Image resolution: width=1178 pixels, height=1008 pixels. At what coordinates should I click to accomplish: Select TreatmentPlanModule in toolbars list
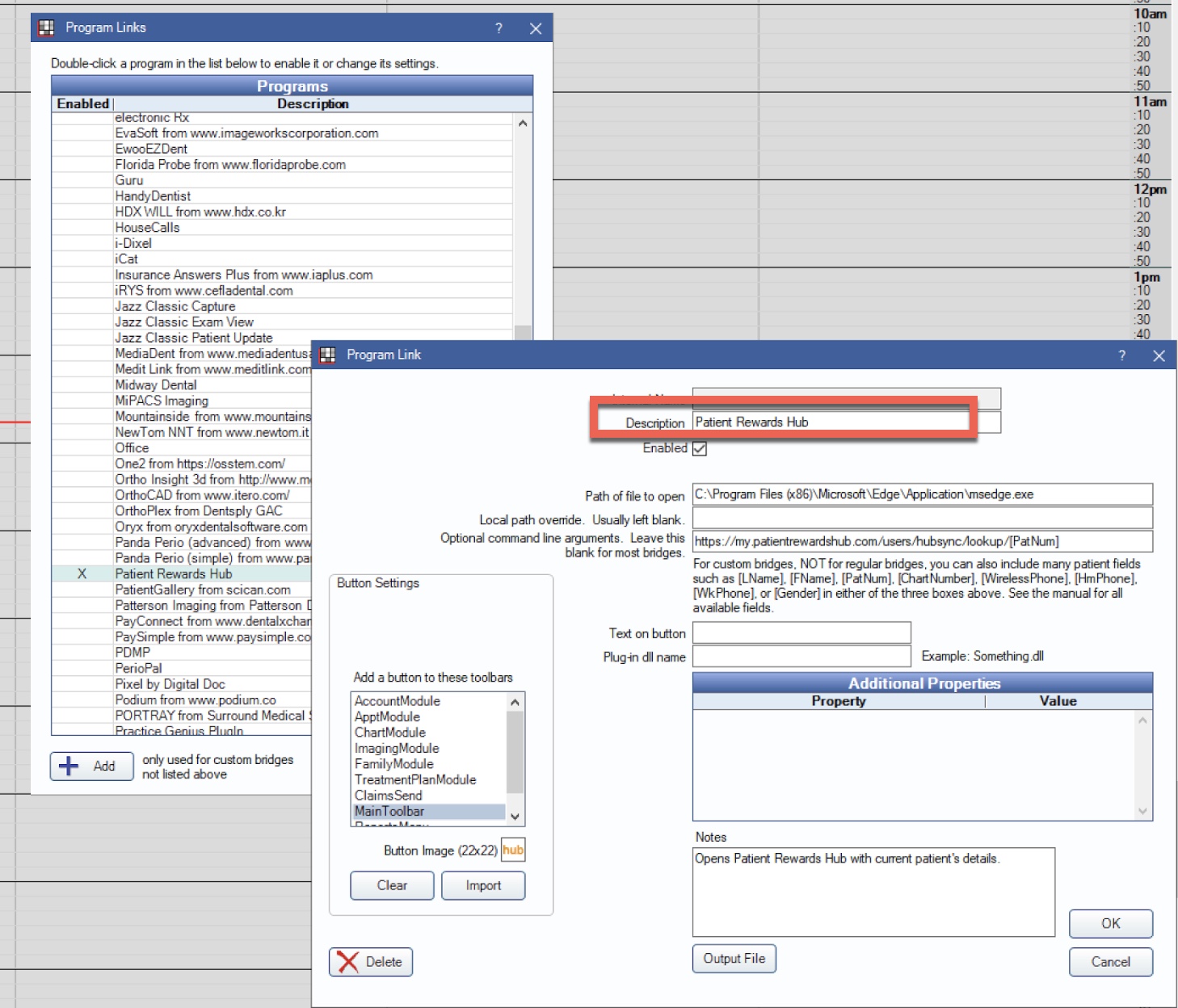[429, 779]
